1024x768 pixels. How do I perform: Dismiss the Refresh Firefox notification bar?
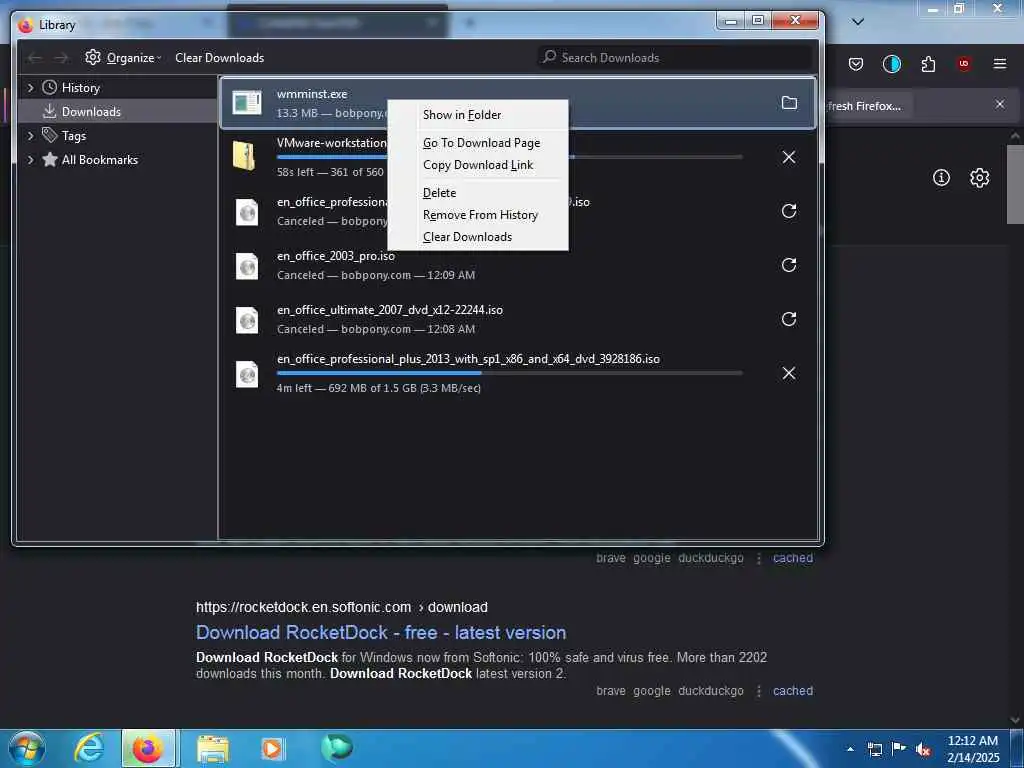pos(1000,104)
